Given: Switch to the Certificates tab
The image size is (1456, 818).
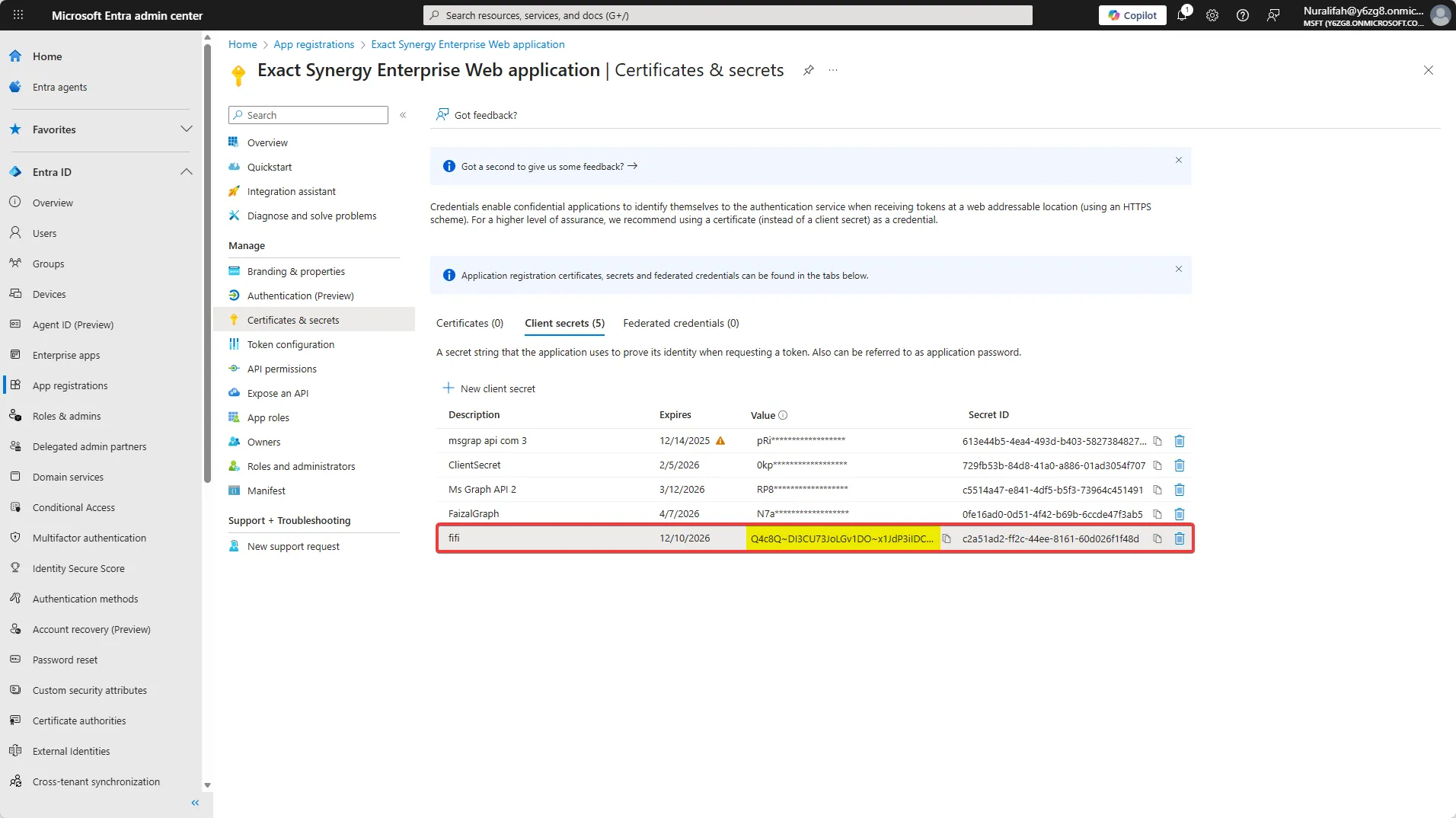Looking at the screenshot, I should 469,323.
